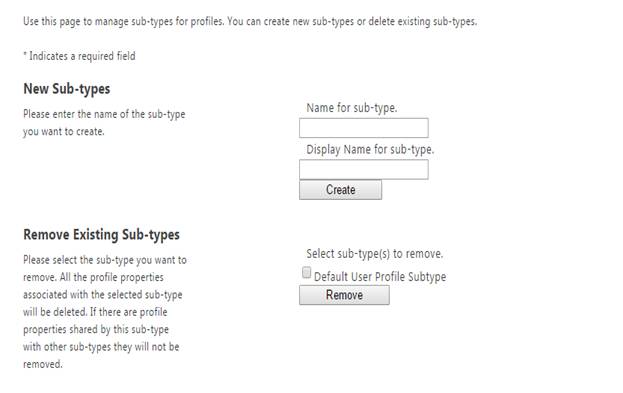This screenshot has width=623, height=393.
Task: Click the 'will be deleted. If there are profile' line
Action: 95,312
